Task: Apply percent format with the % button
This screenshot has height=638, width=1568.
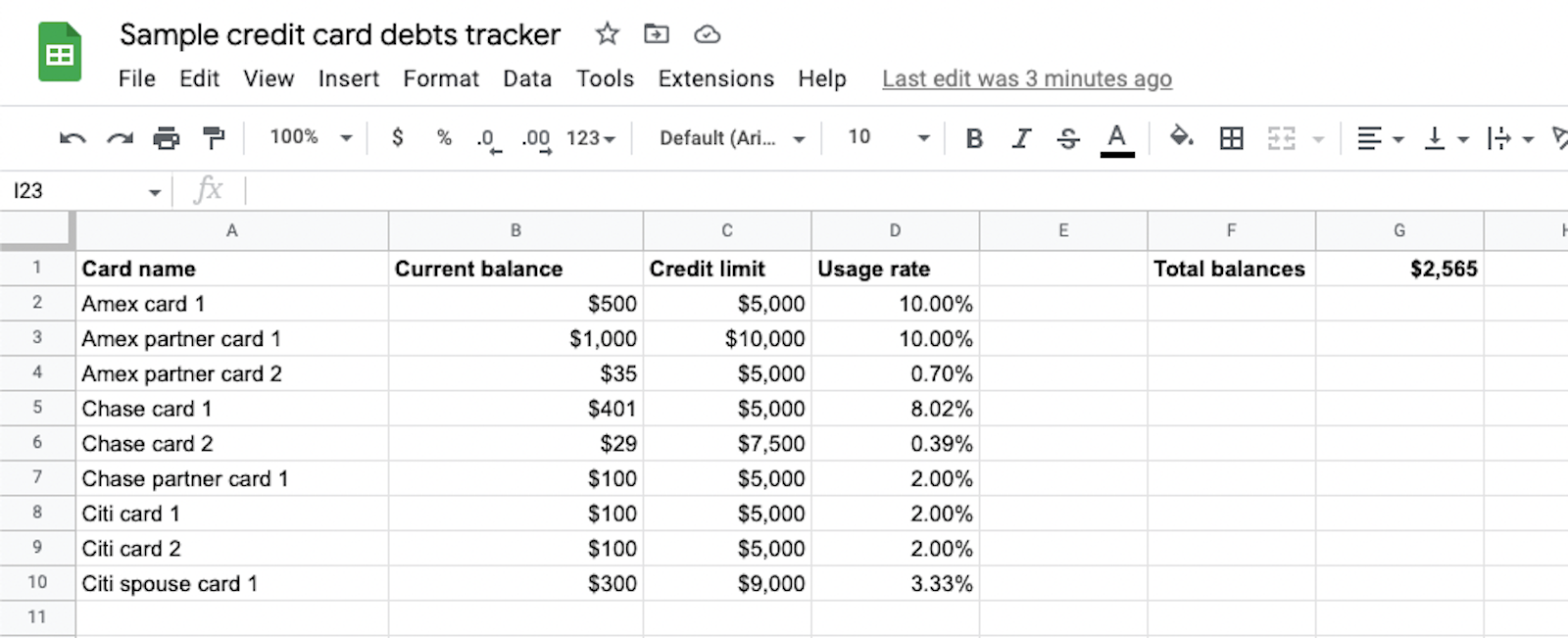Action: coord(444,137)
